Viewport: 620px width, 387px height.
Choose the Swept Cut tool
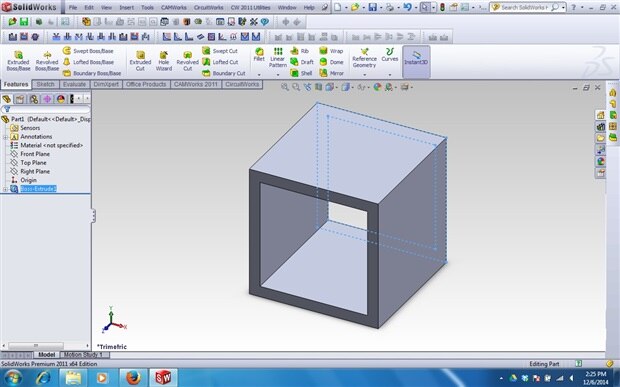220,51
